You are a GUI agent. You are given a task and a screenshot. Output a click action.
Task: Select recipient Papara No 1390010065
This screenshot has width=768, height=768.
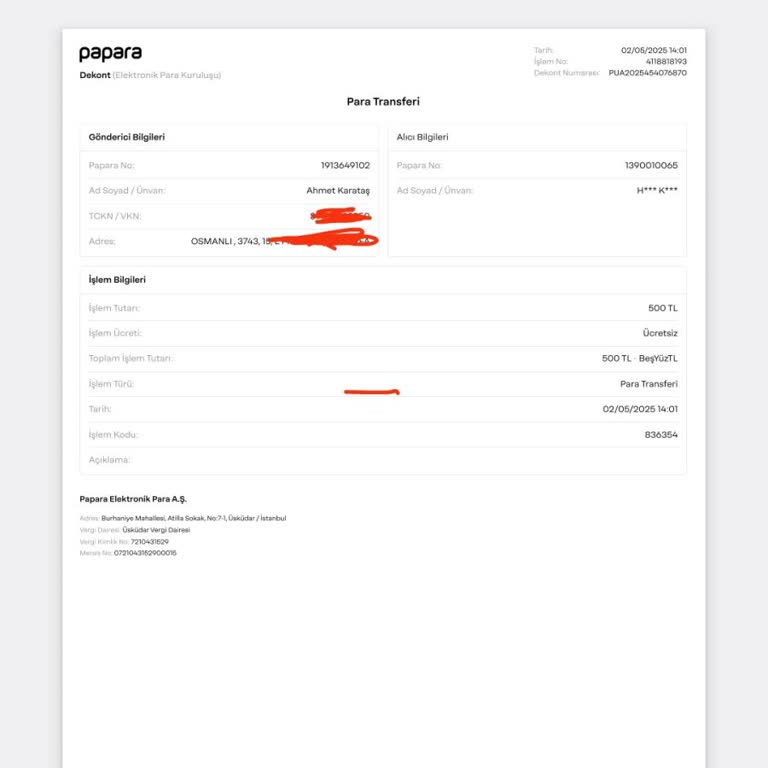click(651, 165)
